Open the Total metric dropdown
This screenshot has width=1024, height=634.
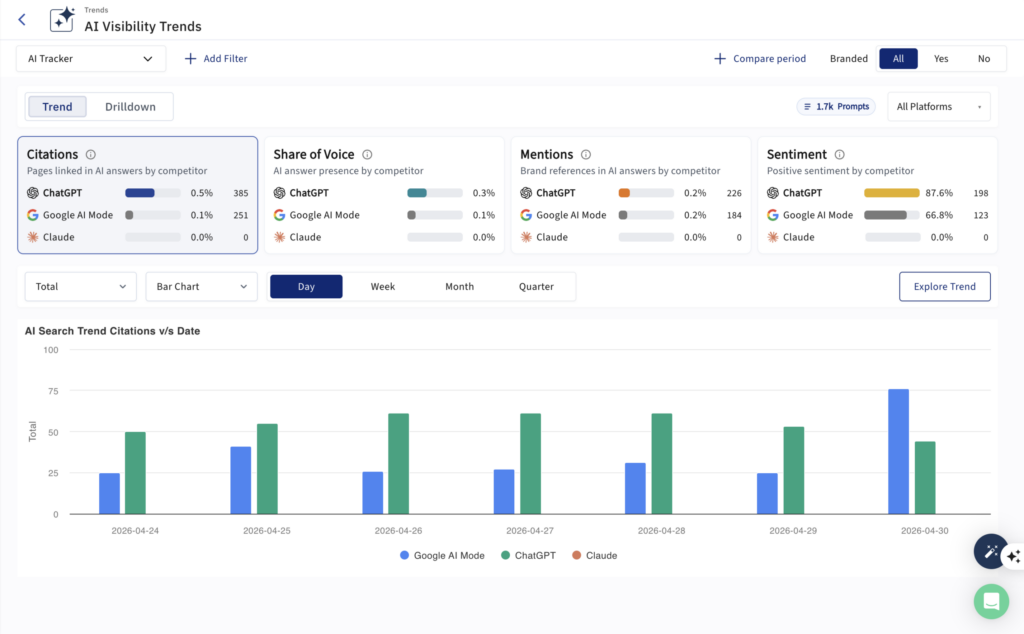point(80,287)
